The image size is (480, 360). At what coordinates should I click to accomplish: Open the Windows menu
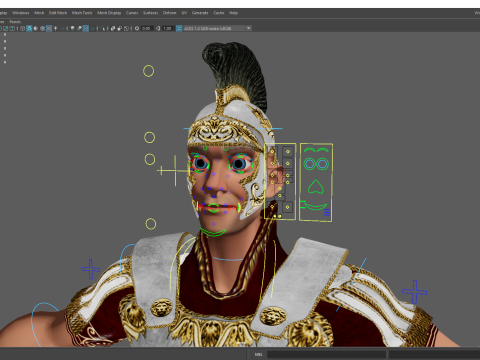20,13
